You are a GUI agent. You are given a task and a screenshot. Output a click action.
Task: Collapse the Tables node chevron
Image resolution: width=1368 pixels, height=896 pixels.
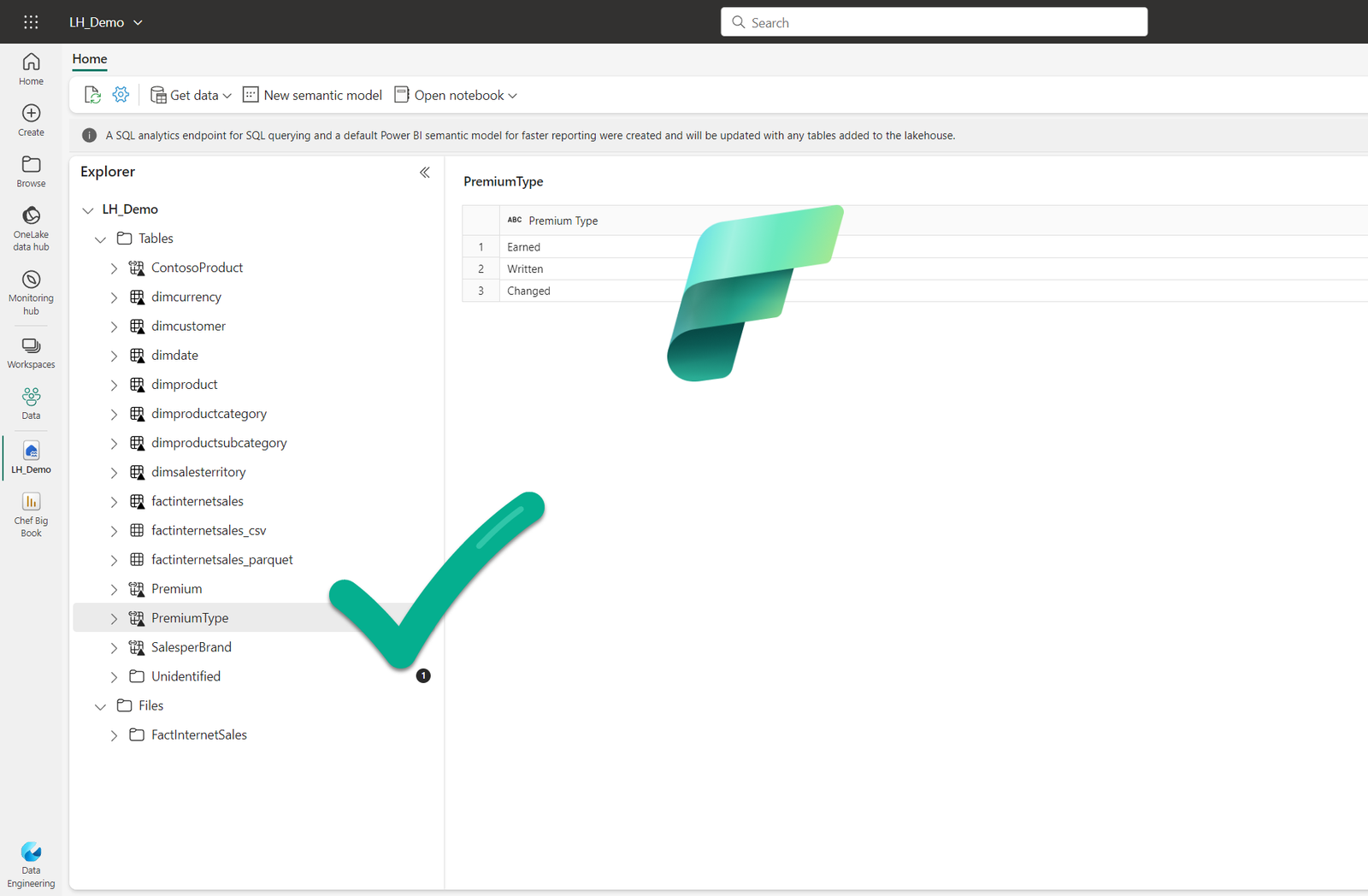point(100,239)
